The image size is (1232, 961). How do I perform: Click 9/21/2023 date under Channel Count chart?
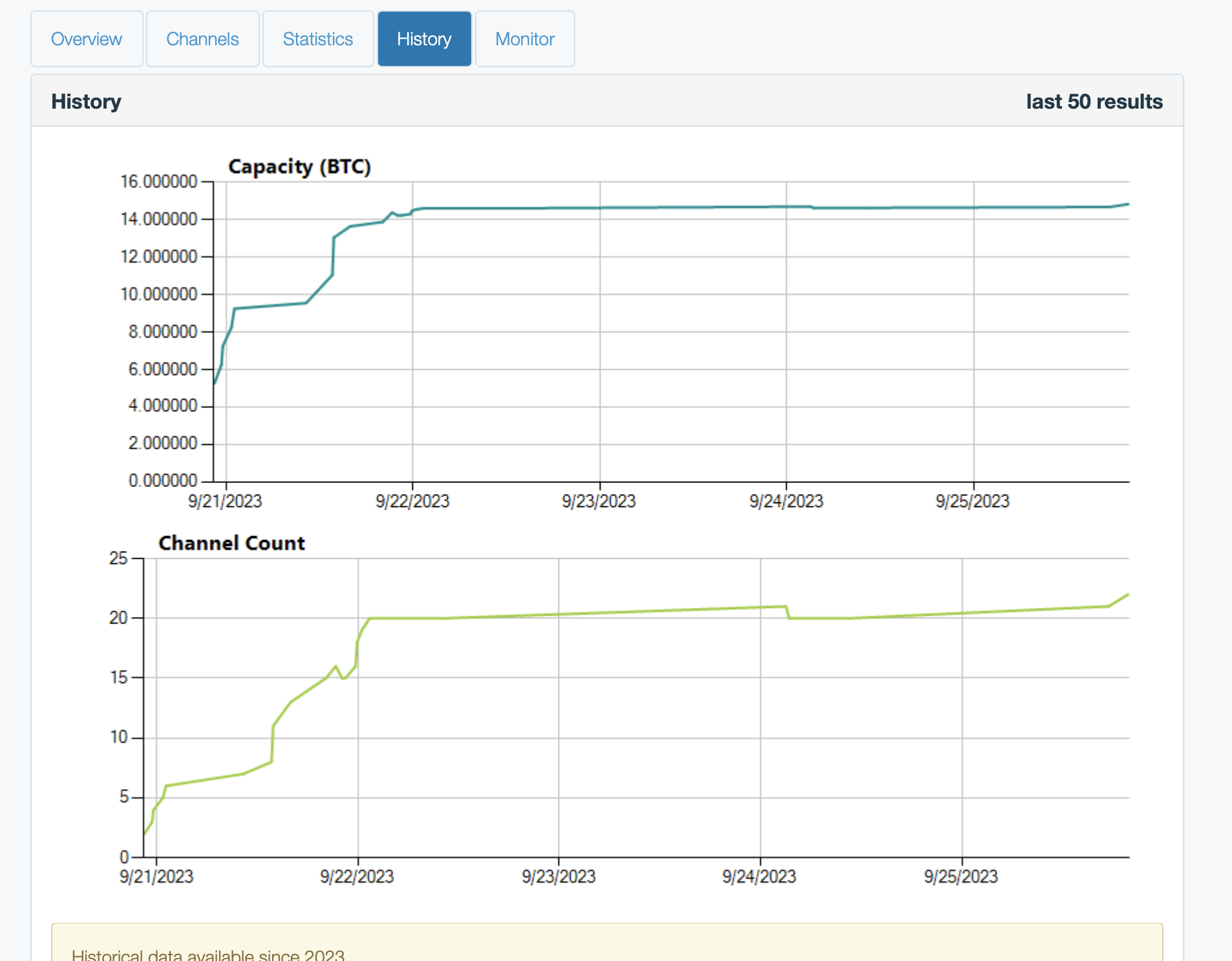(156, 877)
